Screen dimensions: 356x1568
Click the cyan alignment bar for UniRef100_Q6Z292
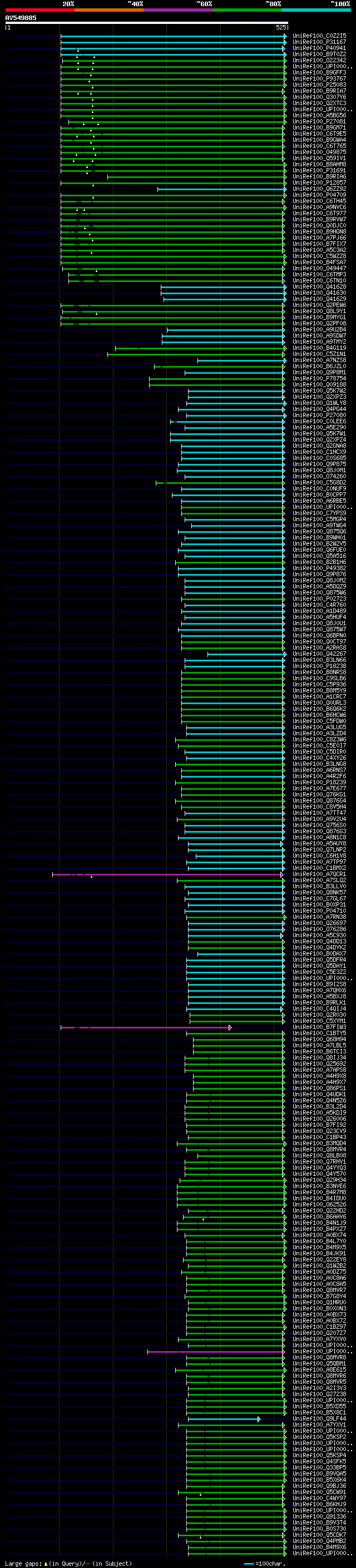[221, 189]
